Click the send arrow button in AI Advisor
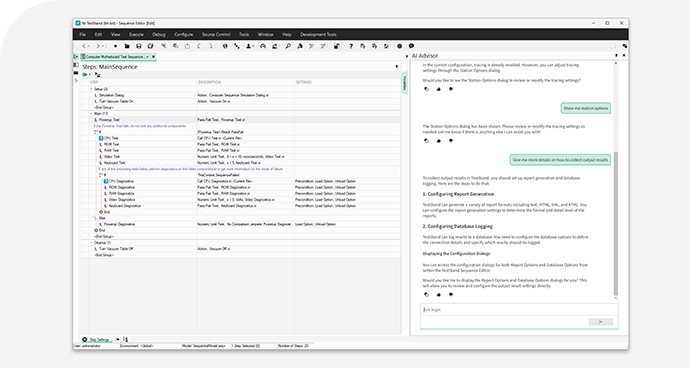 601,322
